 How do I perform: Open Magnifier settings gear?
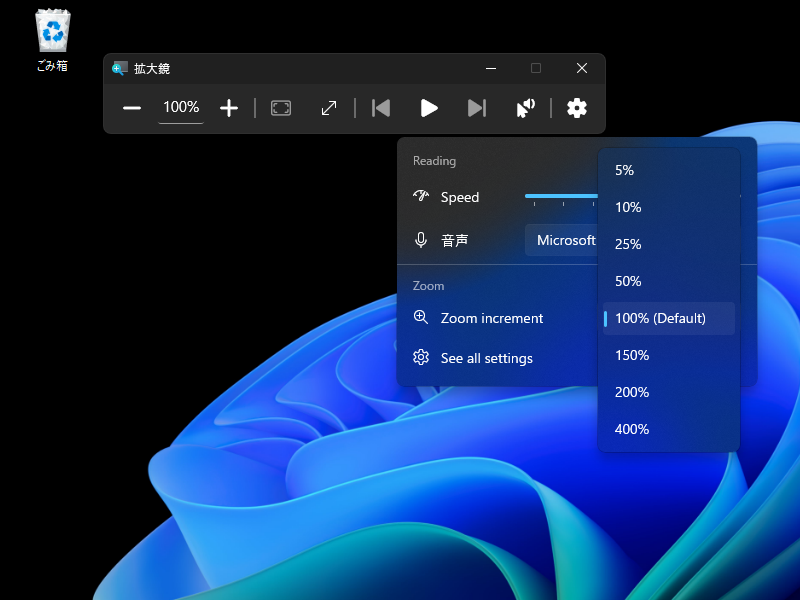577,108
